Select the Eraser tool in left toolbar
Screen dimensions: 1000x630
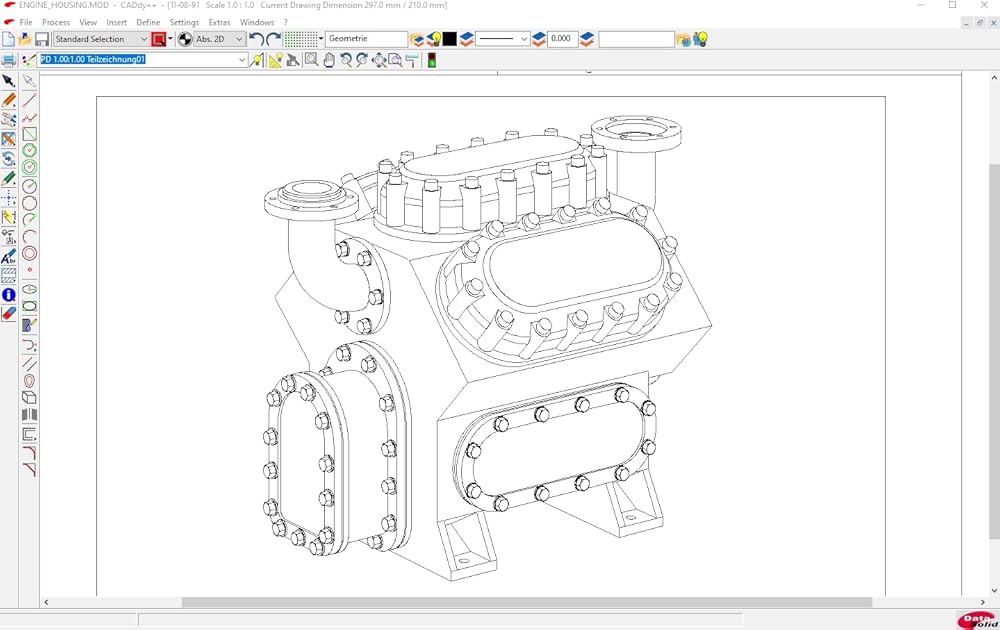9,313
